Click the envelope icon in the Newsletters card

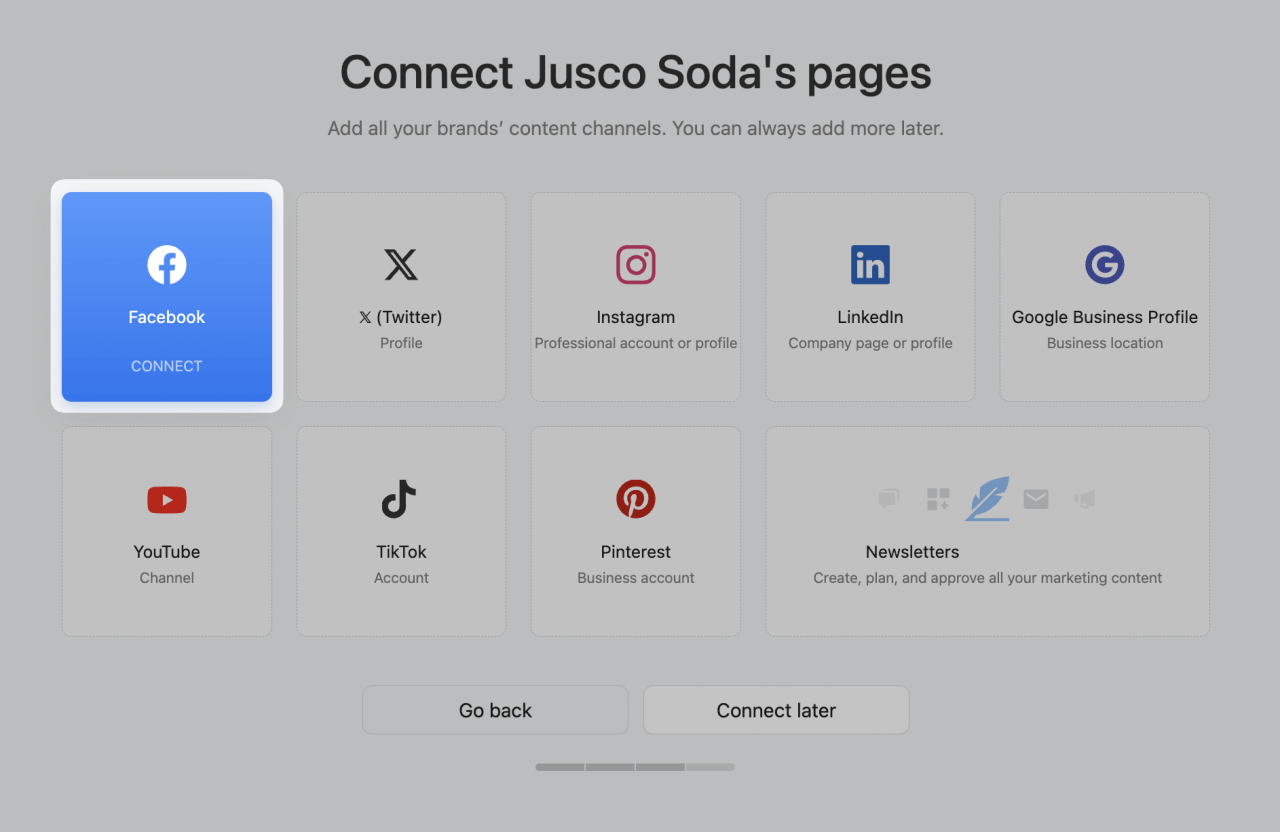[1035, 499]
